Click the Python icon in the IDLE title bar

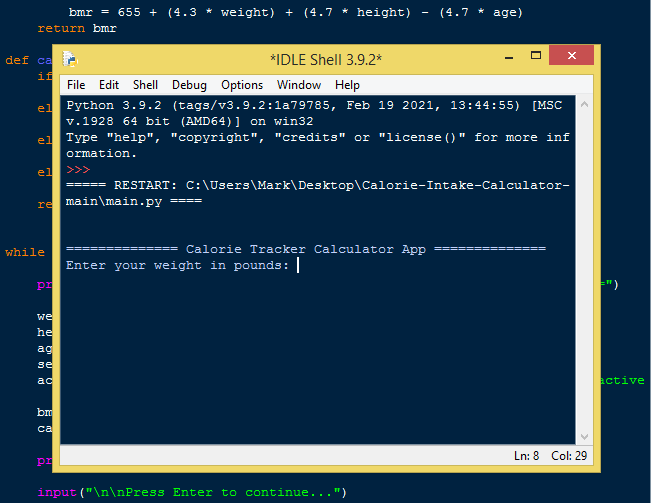tap(69, 58)
